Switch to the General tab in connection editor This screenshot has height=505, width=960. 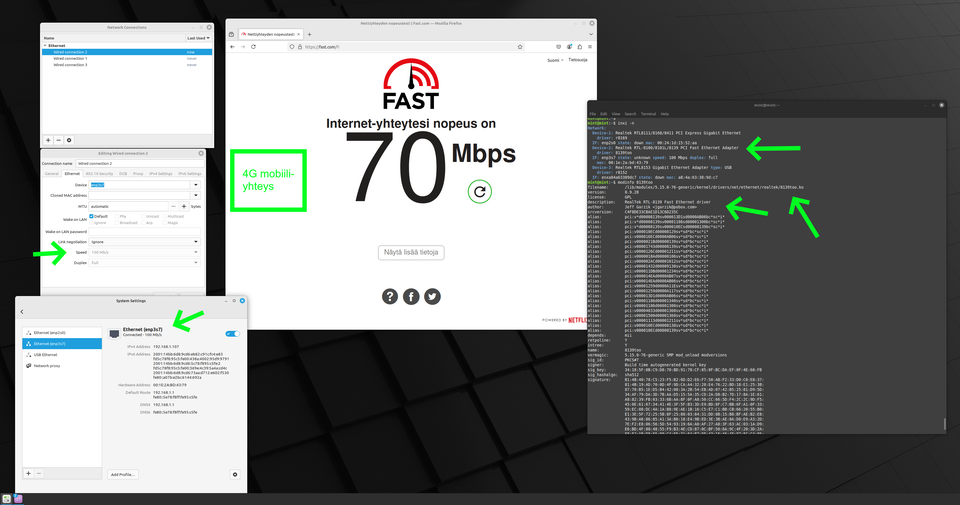pyautogui.click(x=52, y=174)
